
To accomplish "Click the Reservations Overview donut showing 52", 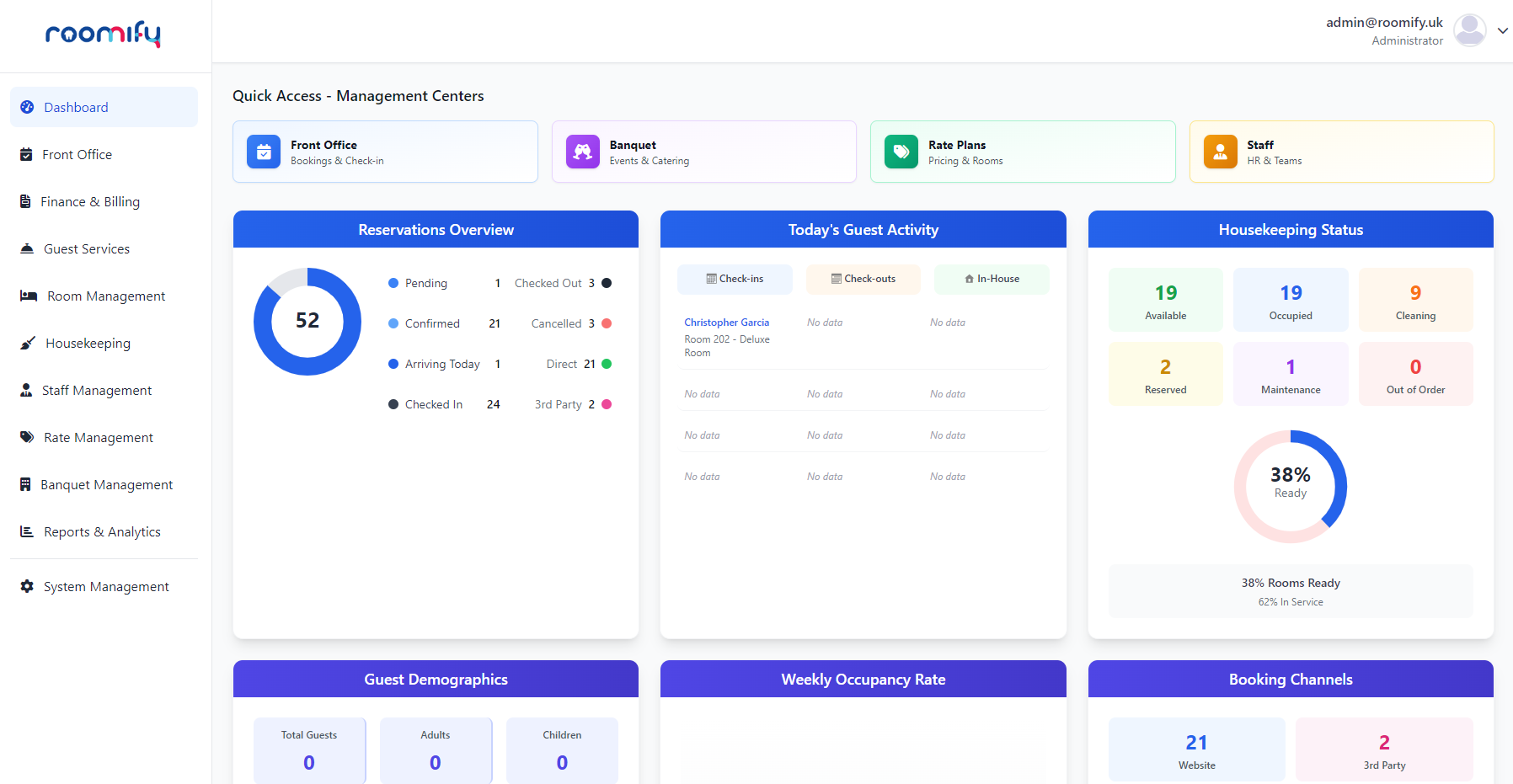I will tap(307, 322).
